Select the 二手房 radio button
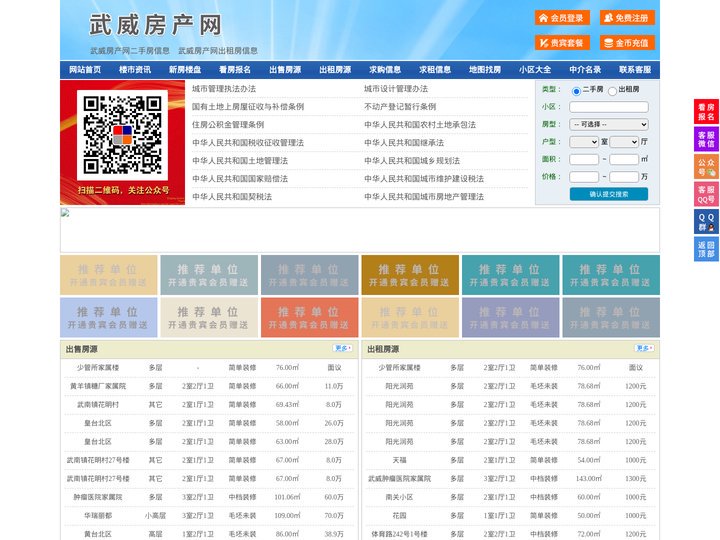 click(576, 91)
